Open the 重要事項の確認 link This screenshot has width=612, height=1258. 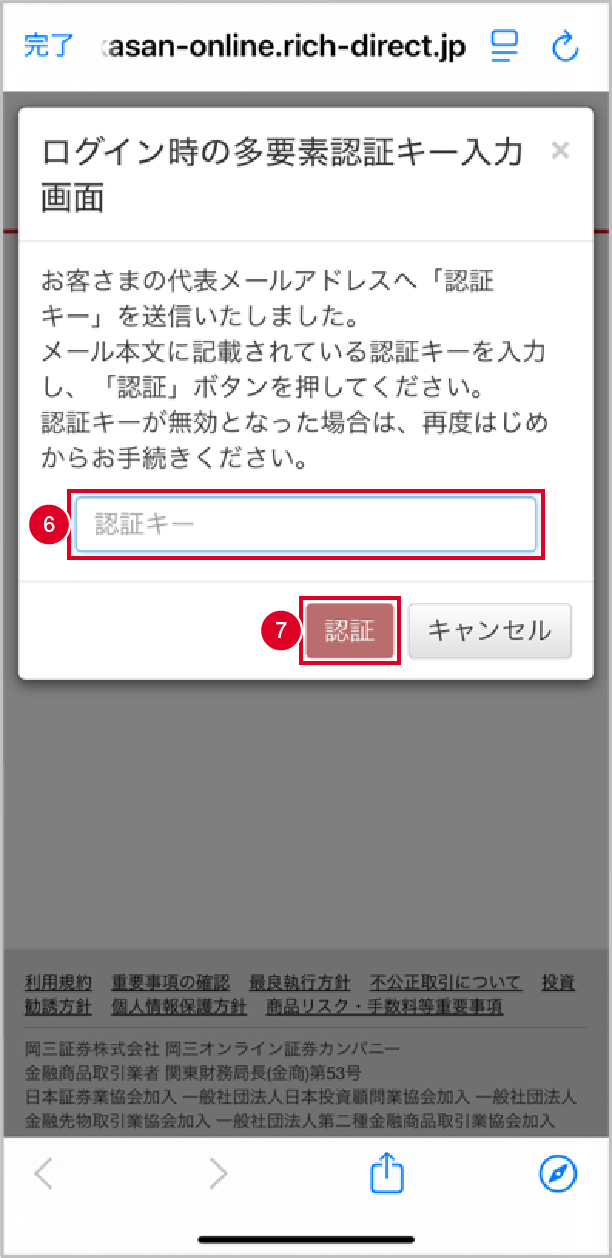(171, 982)
